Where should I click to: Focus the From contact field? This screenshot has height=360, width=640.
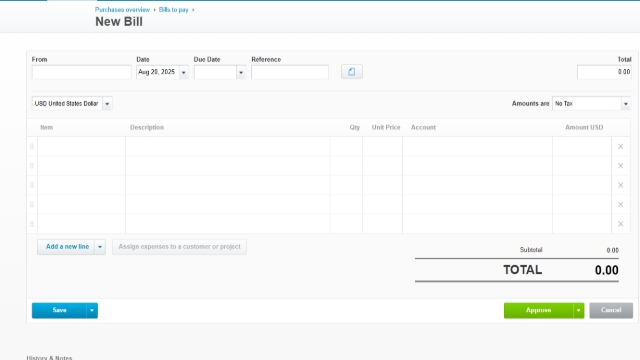[x=82, y=72]
